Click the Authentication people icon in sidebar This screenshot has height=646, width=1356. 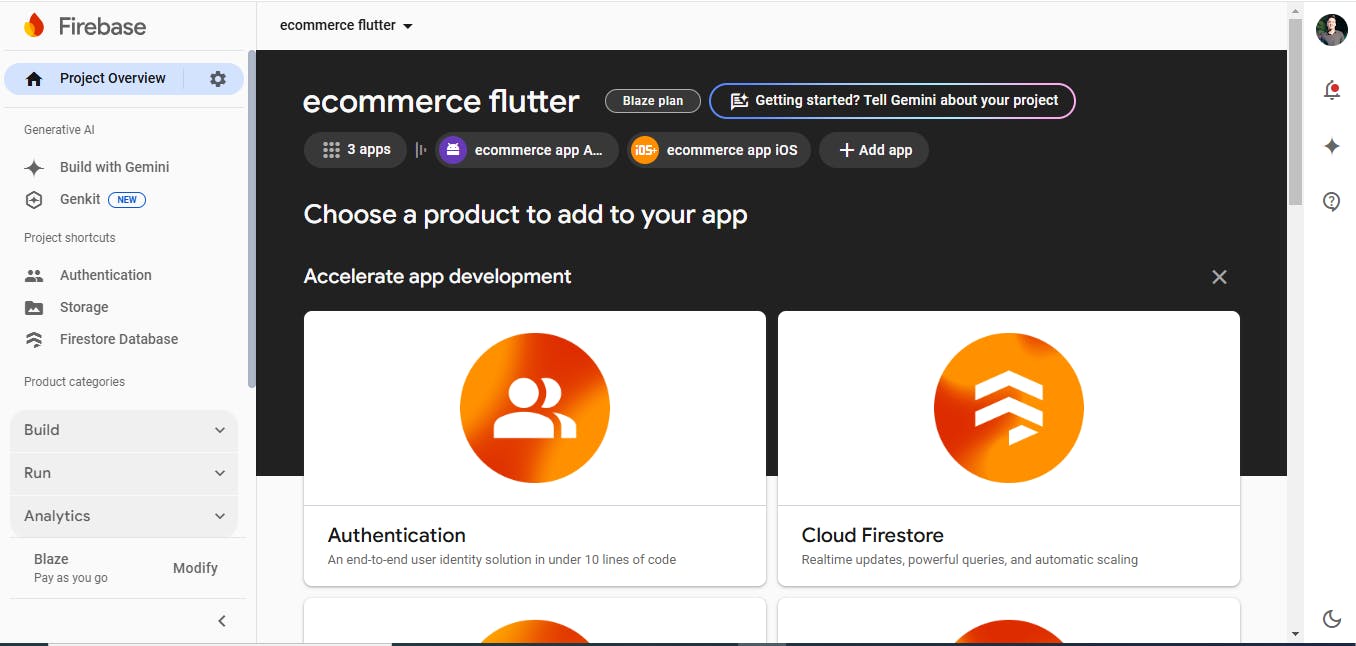(34, 276)
